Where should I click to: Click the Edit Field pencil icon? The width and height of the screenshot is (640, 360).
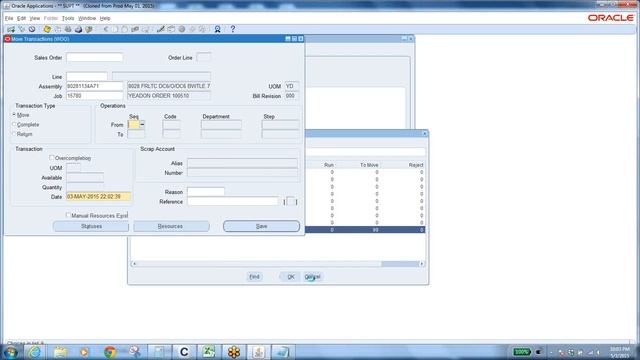[160, 29]
